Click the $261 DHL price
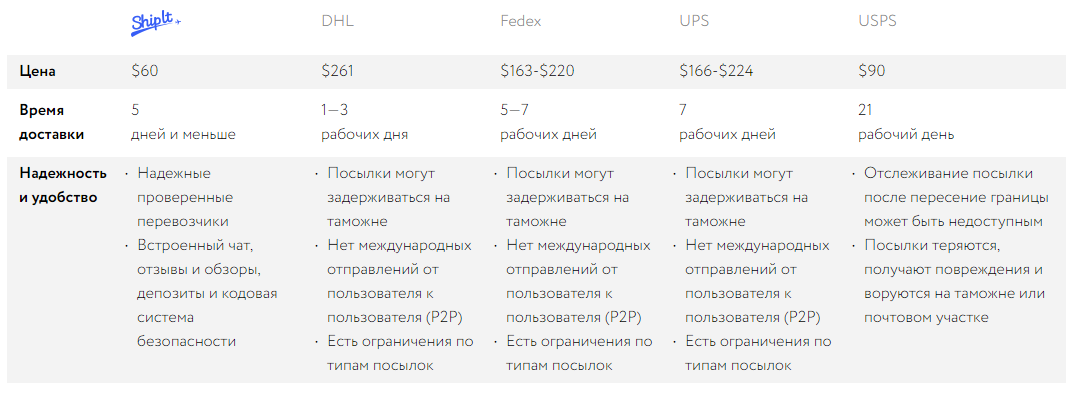This screenshot has height=396, width=1074. pos(338,71)
